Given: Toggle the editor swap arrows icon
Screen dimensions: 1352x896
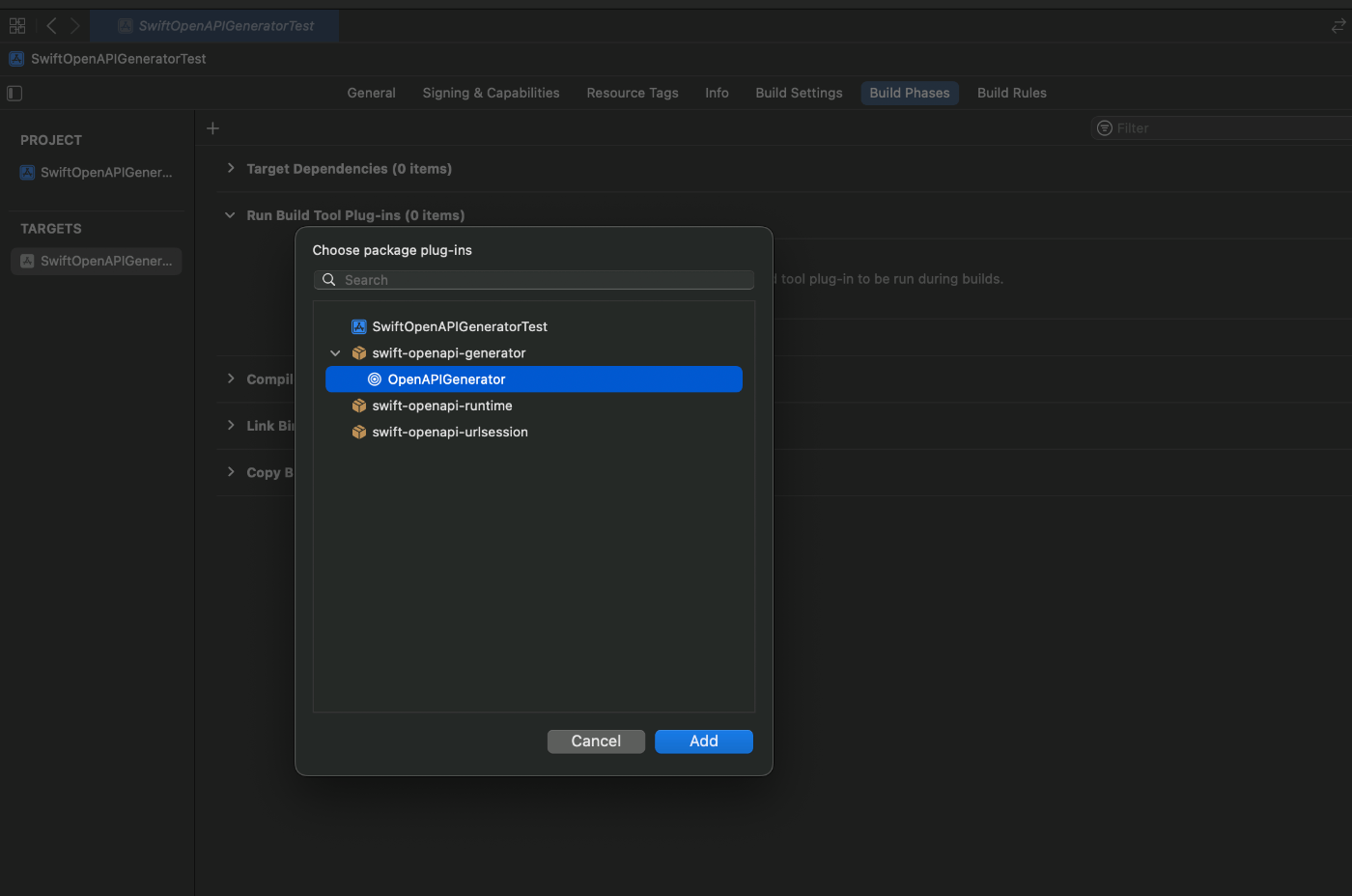Looking at the screenshot, I should [1338, 26].
